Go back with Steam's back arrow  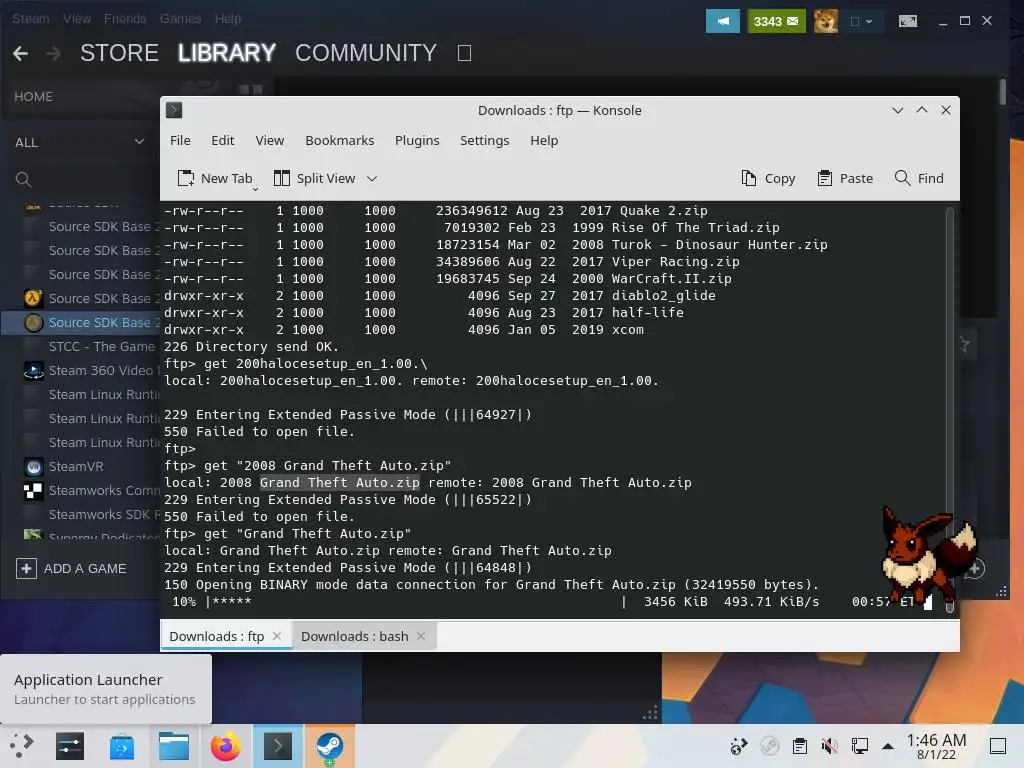(20, 54)
